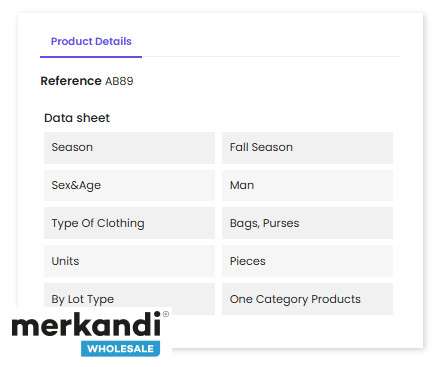
Task: Click the bold Reference label
Action: 71,81
